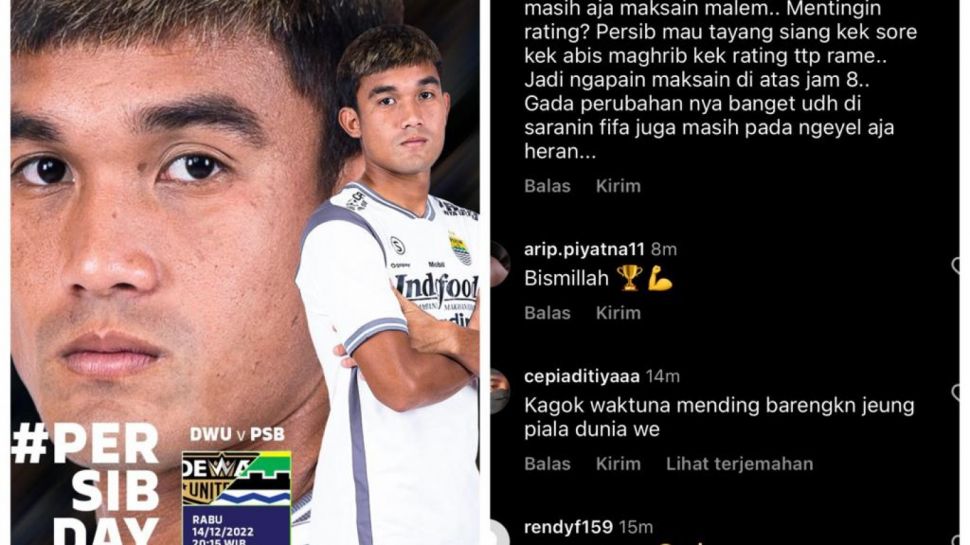This screenshot has width=970, height=545.
Task: Open the cepiadityaaa username link
Action: coord(582,376)
